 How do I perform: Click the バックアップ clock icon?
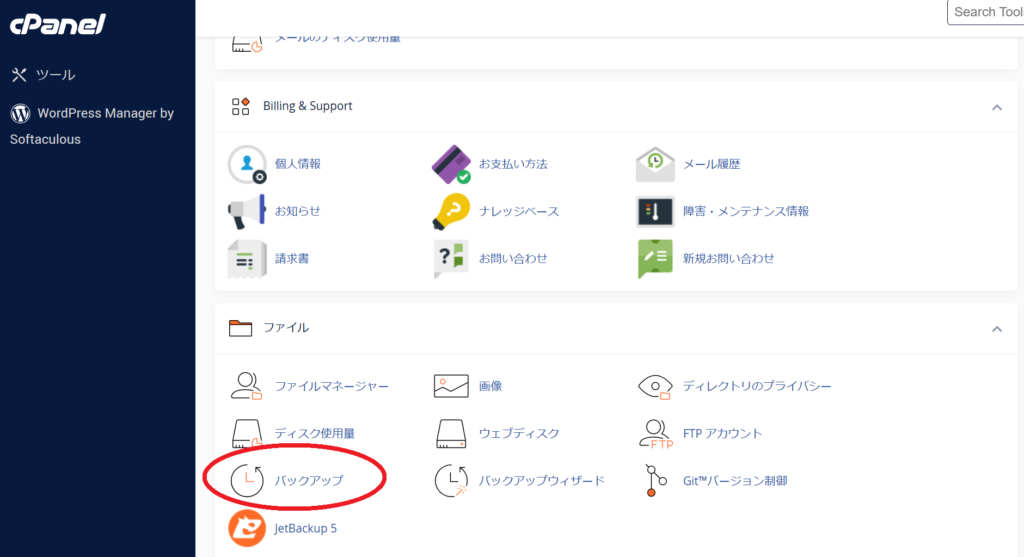click(247, 481)
